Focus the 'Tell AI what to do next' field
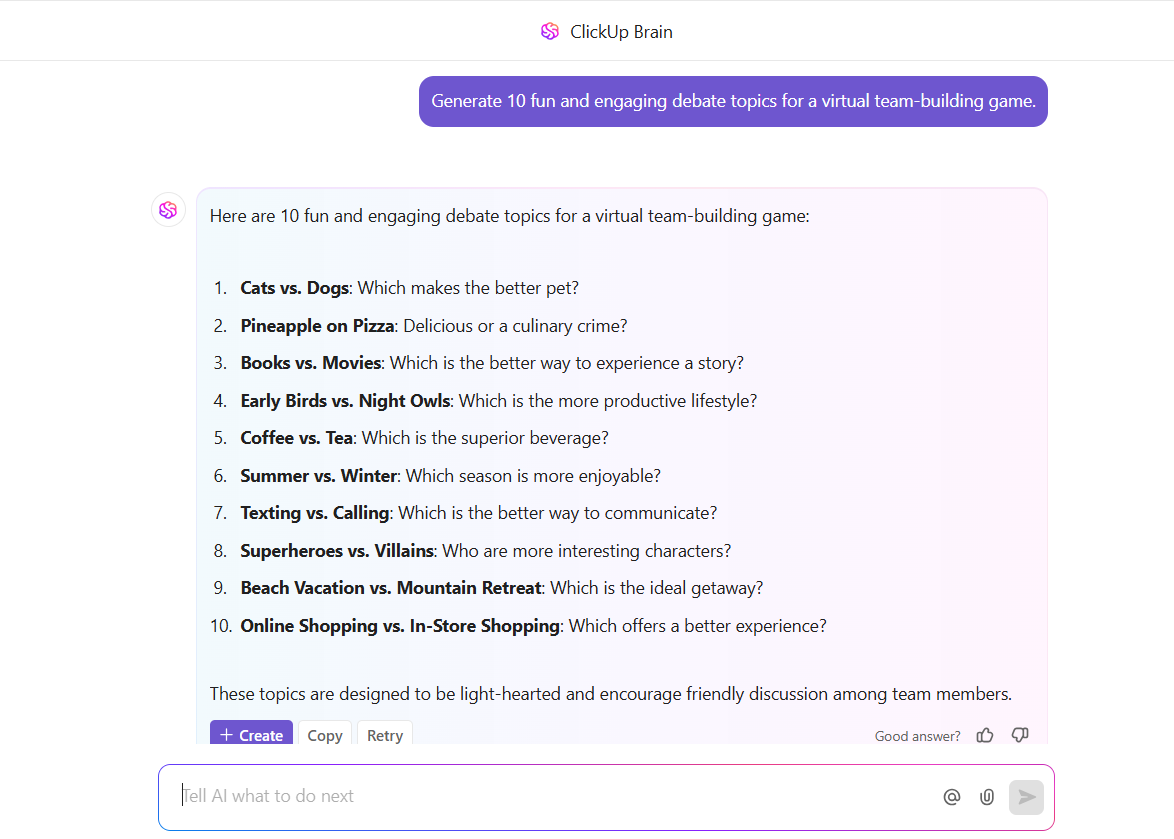 tap(550, 796)
